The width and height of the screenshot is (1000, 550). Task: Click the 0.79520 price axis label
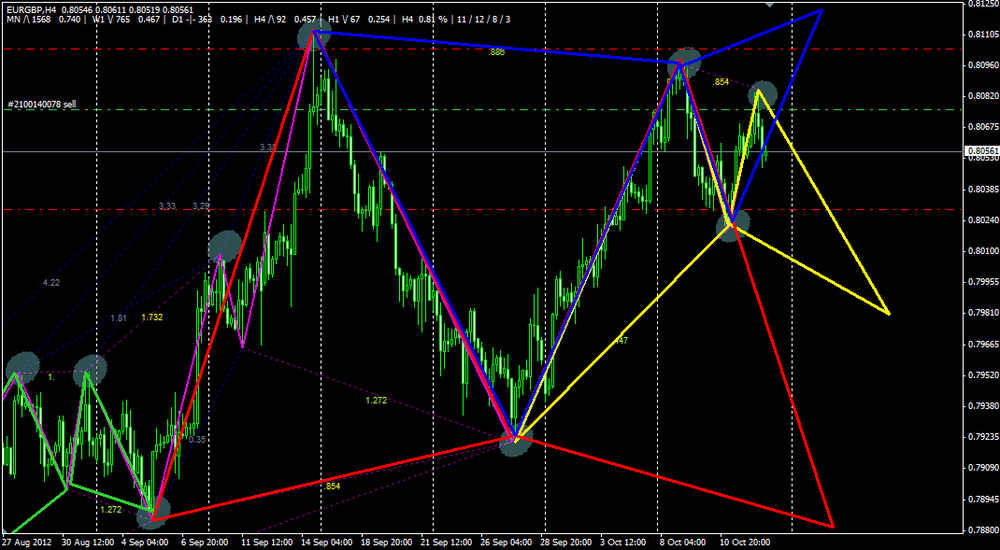[x=982, y=375]
